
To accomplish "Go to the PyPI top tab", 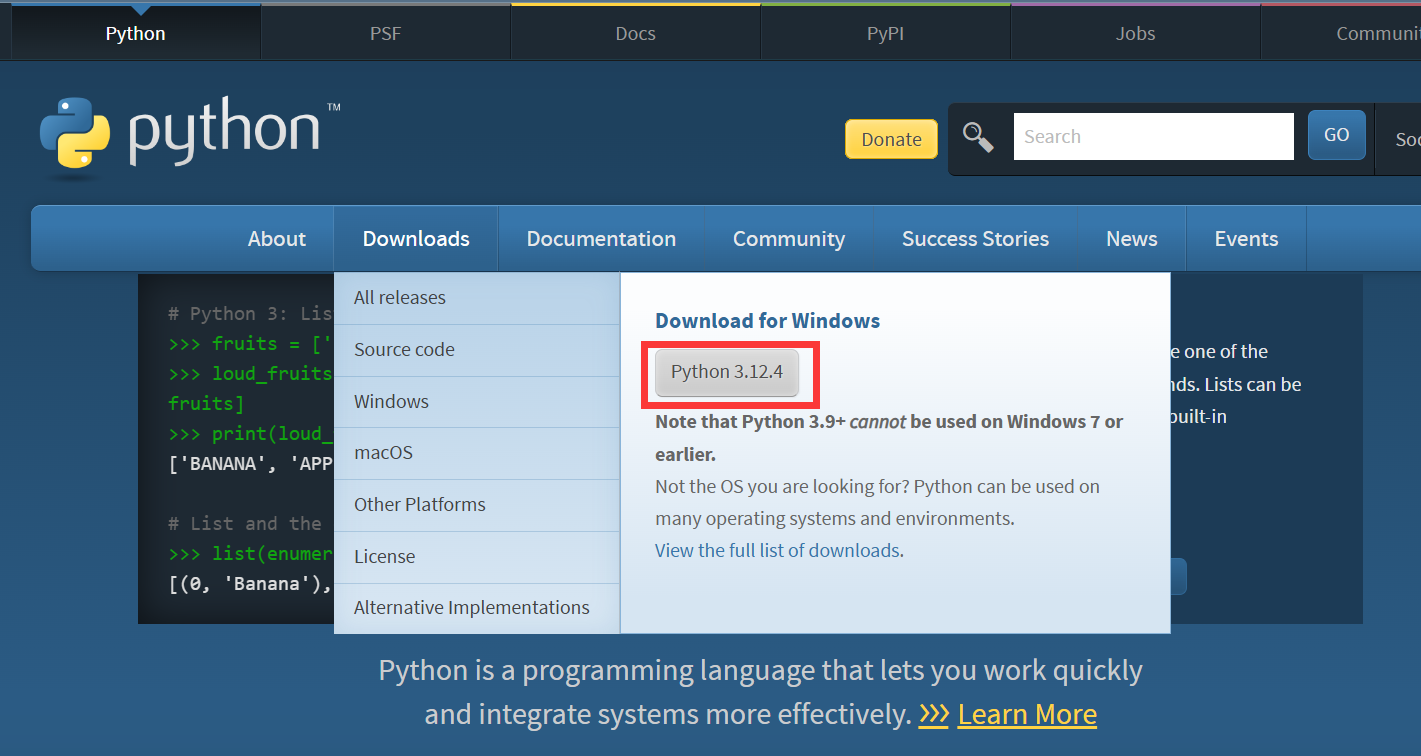I will (x=885, y=33).
